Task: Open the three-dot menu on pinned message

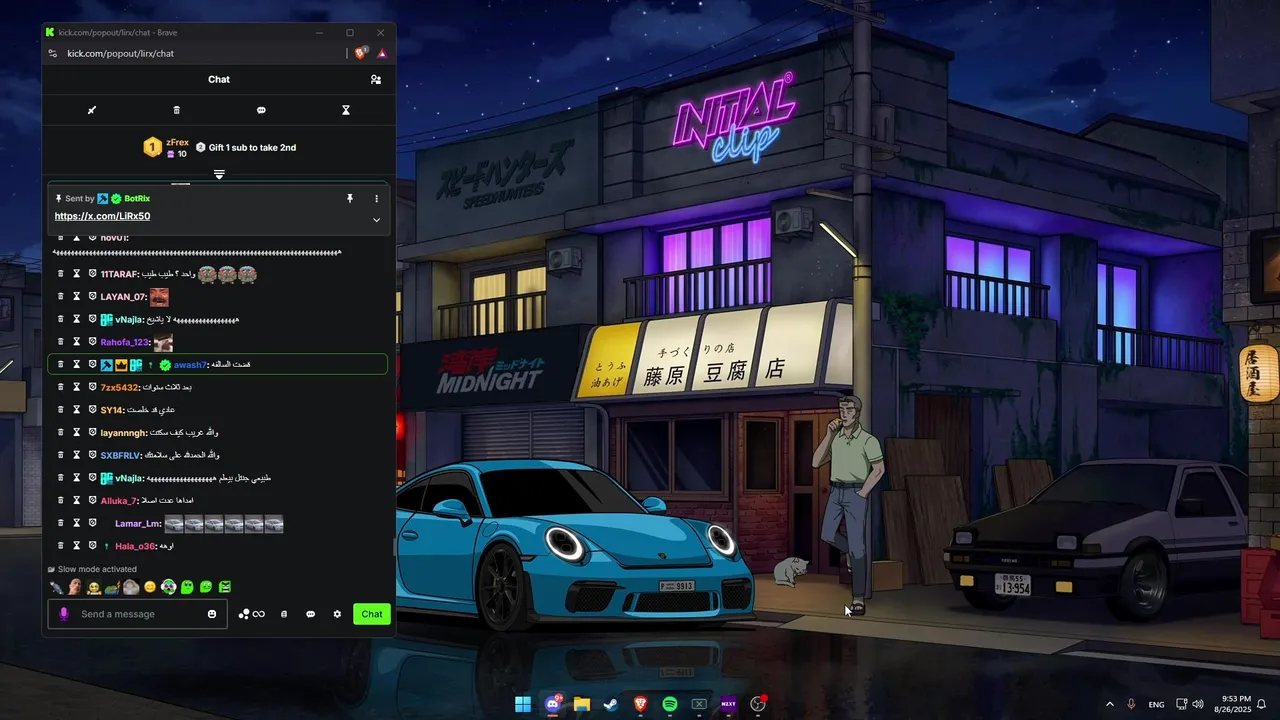Action: point(376,199)
